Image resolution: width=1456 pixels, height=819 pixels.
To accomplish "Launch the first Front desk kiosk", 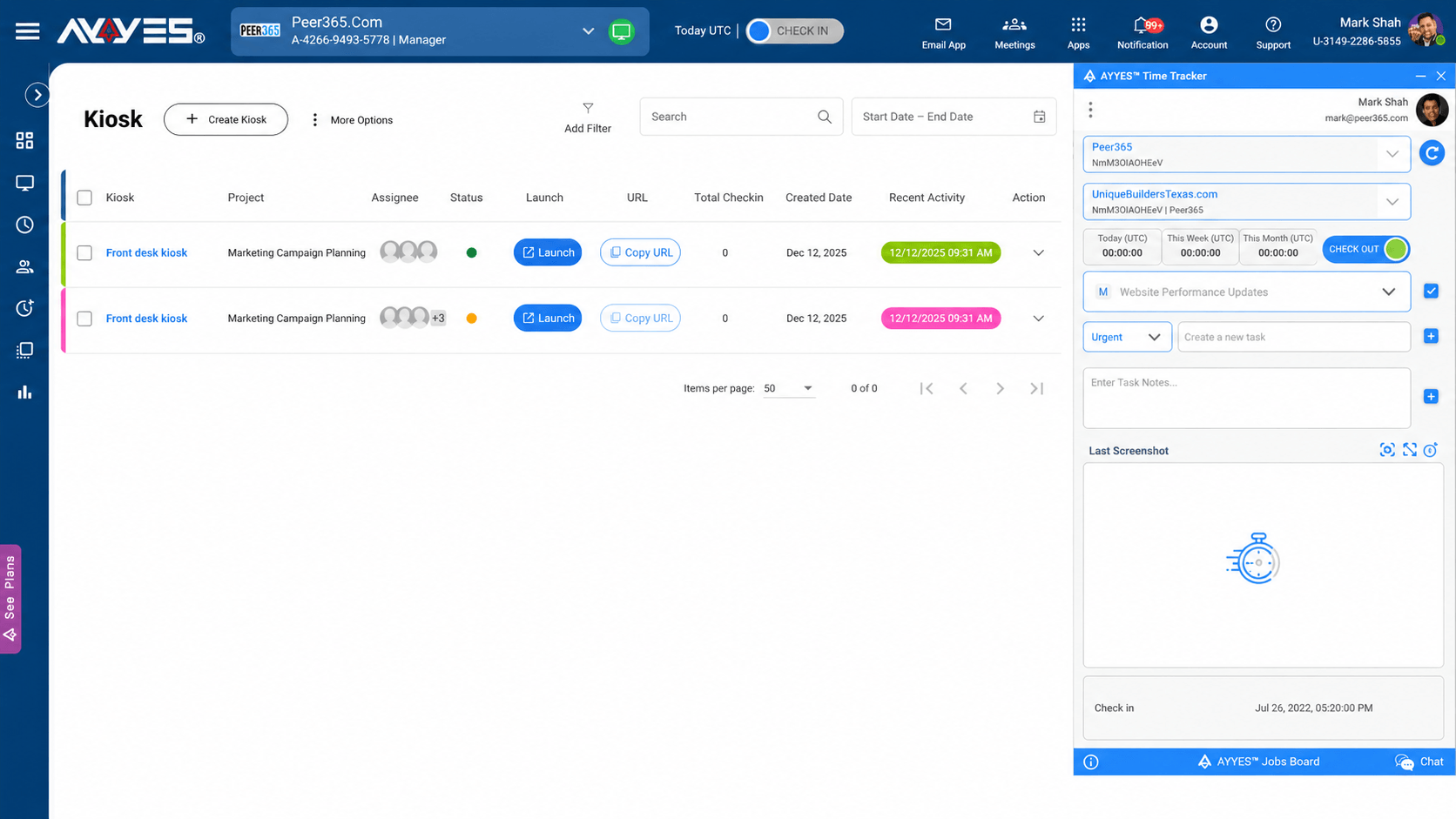I will 548,252.
